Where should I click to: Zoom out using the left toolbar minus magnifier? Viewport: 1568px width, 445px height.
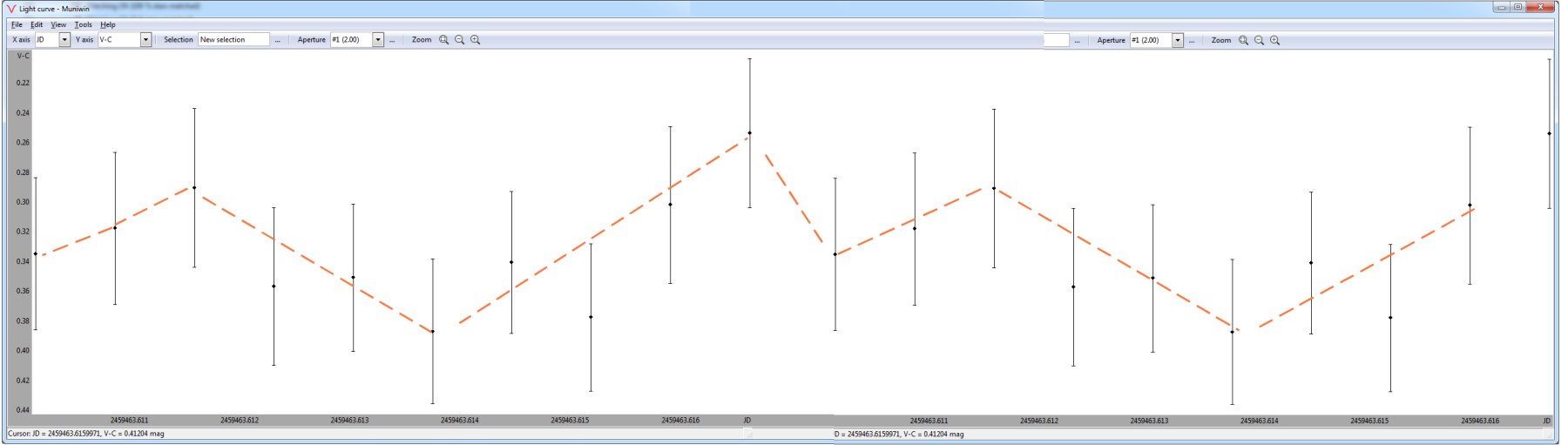[x=459, y=40]
